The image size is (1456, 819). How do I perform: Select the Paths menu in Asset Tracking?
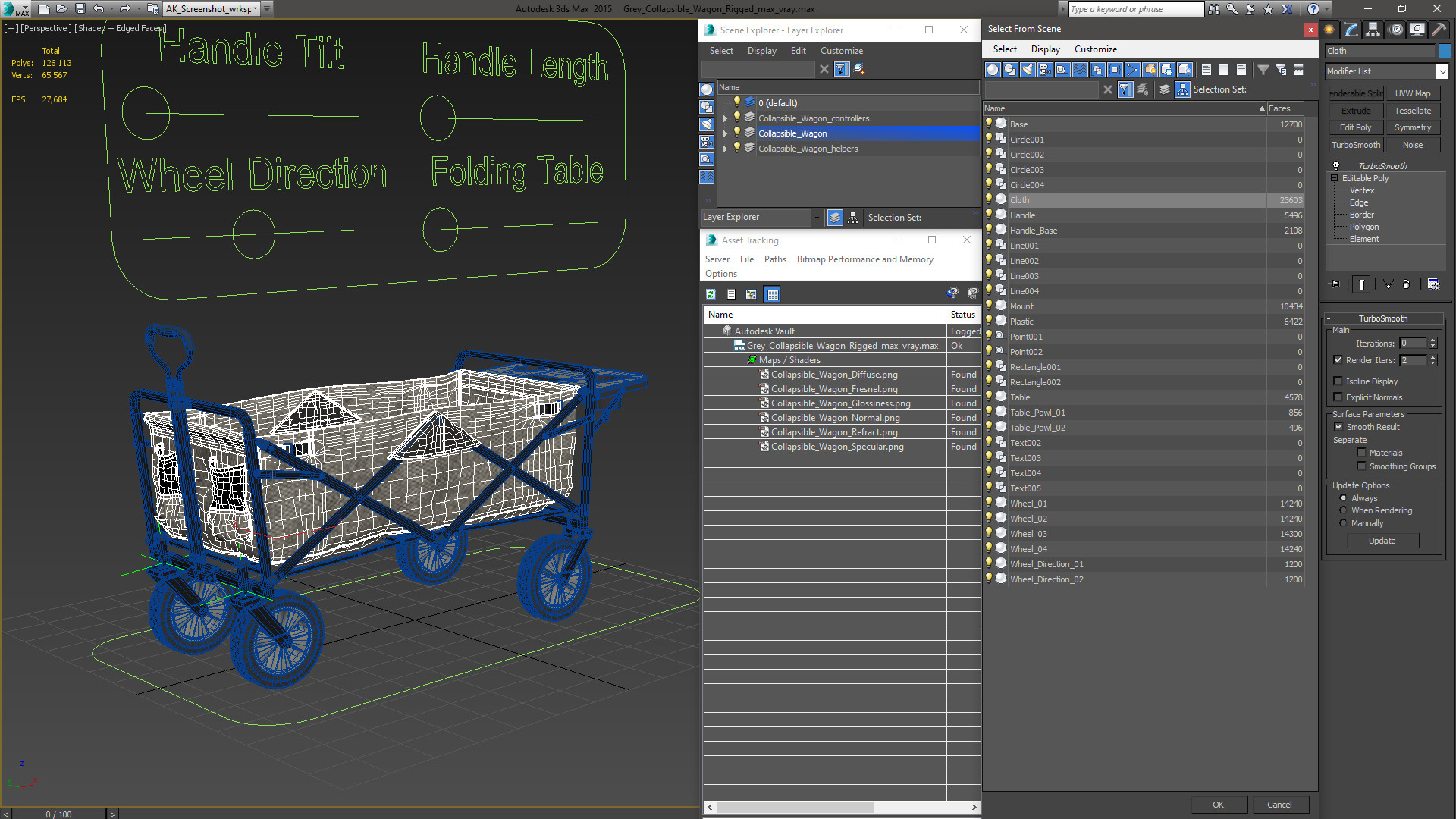pyautogui.click(x=775, y=259)
